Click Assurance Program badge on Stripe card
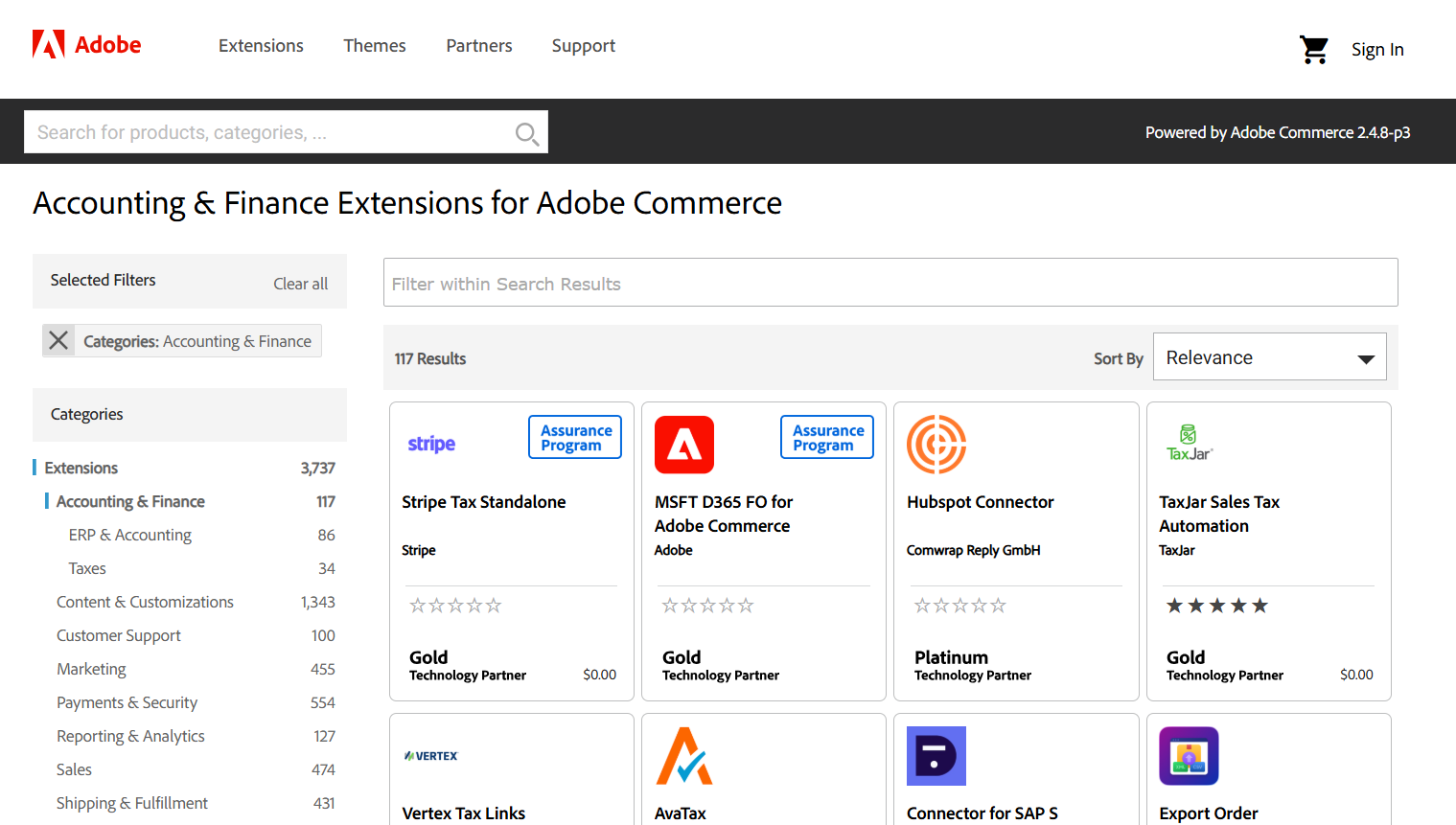Image resolution: width=1456 pixels, height=825 pixels. point(575,437)
